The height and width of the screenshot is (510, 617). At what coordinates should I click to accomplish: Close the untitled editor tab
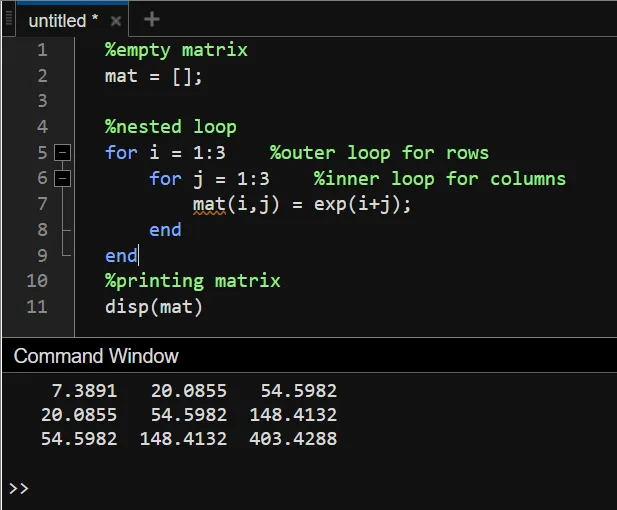pos(116,21)
